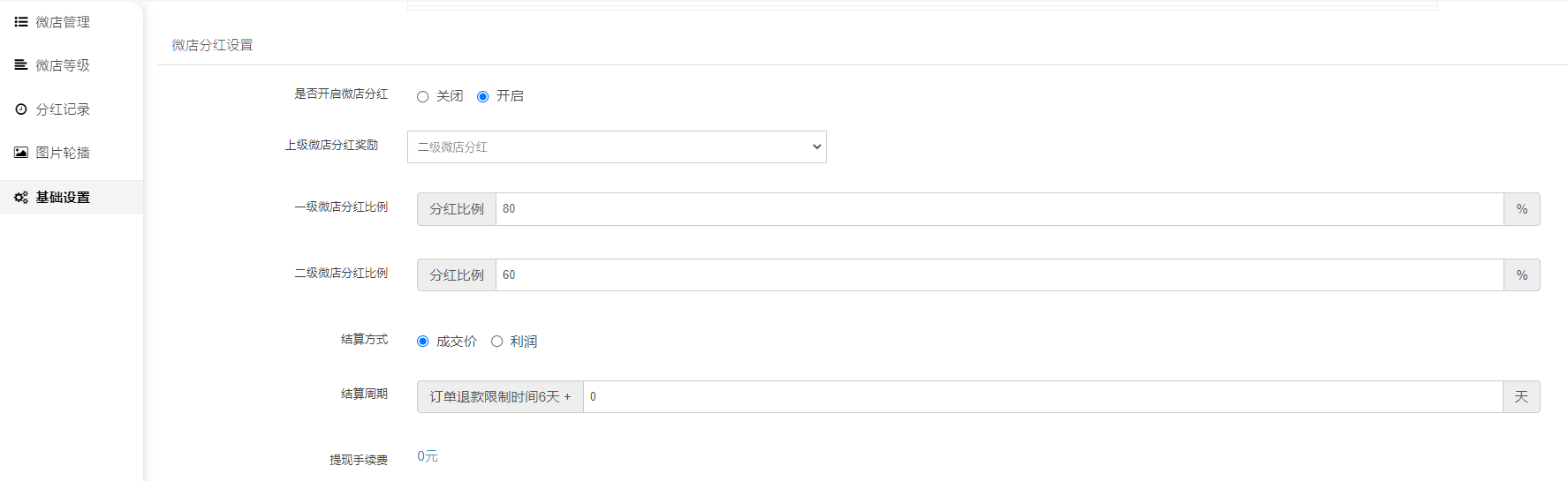Choose 成交价 settlement method
Screen dimensions: 1568x481
point(422,342)
